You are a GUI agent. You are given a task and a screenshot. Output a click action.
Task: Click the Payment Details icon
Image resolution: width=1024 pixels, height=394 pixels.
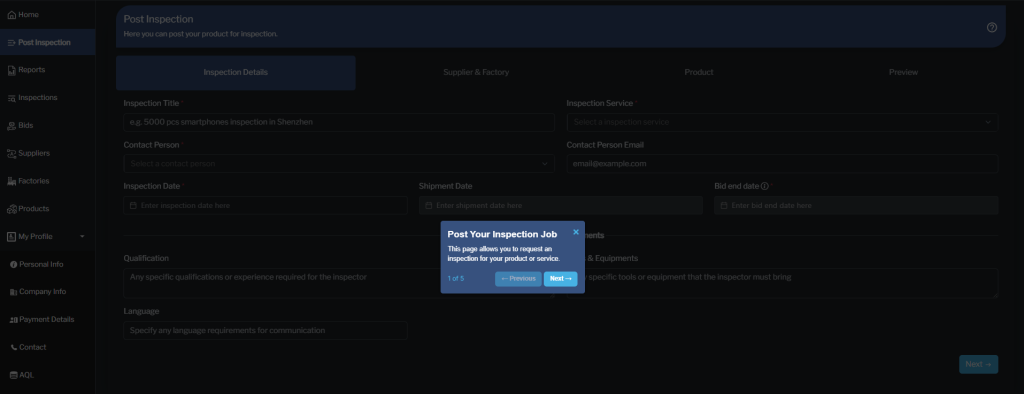14,320
